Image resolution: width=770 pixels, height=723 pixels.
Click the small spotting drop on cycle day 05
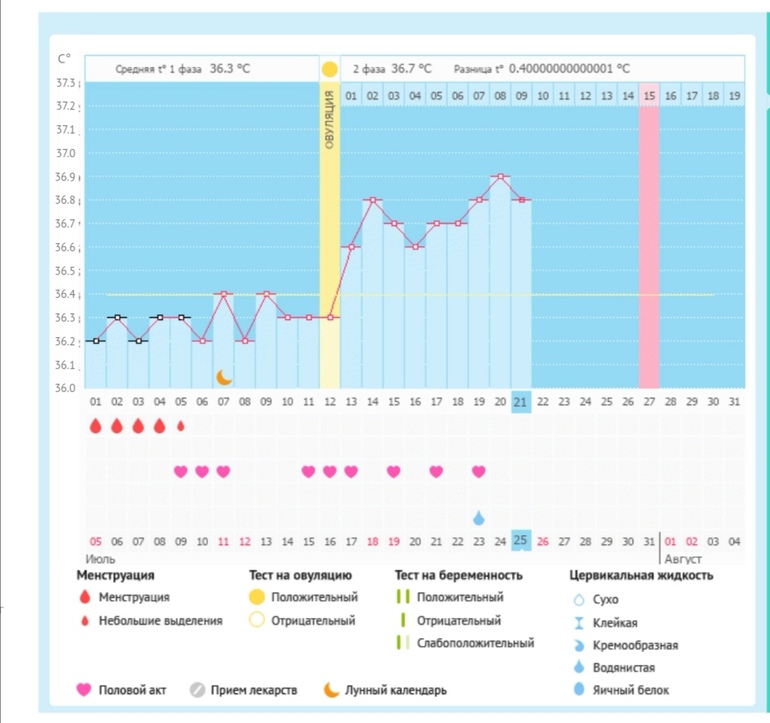[x=181, y=426]
